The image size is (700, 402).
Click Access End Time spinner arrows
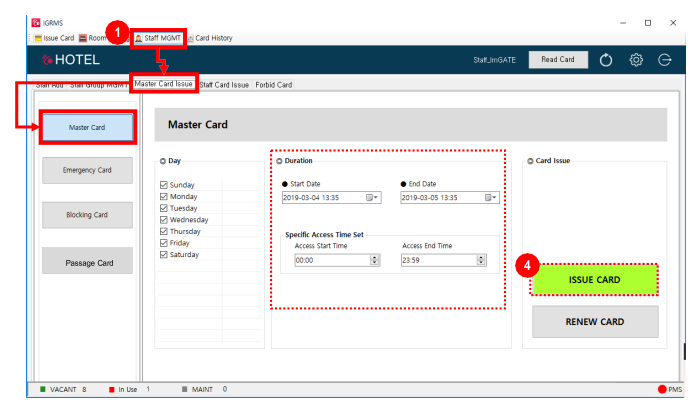pyautogui.click(x=481, y=260)
